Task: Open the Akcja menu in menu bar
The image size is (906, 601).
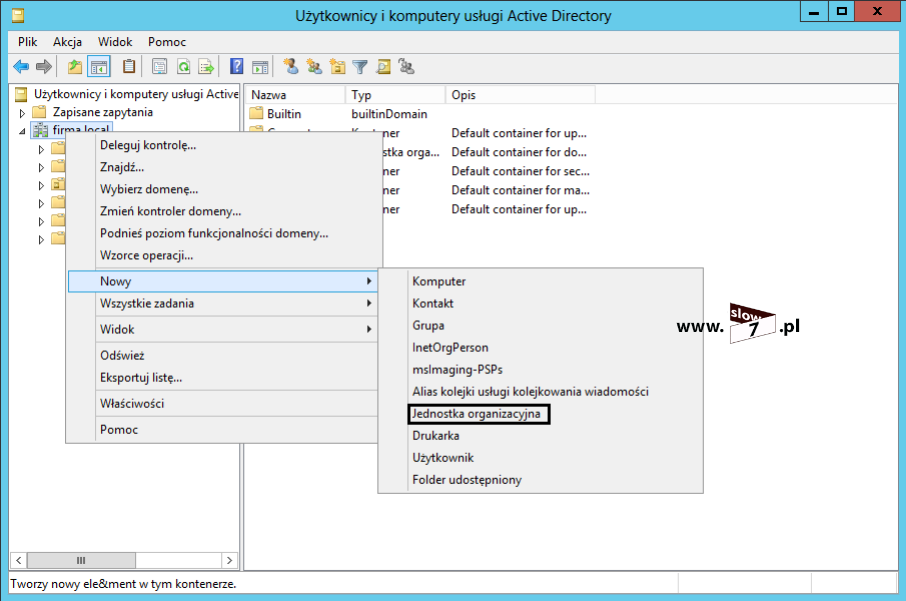Action: [x=68, y=42]
